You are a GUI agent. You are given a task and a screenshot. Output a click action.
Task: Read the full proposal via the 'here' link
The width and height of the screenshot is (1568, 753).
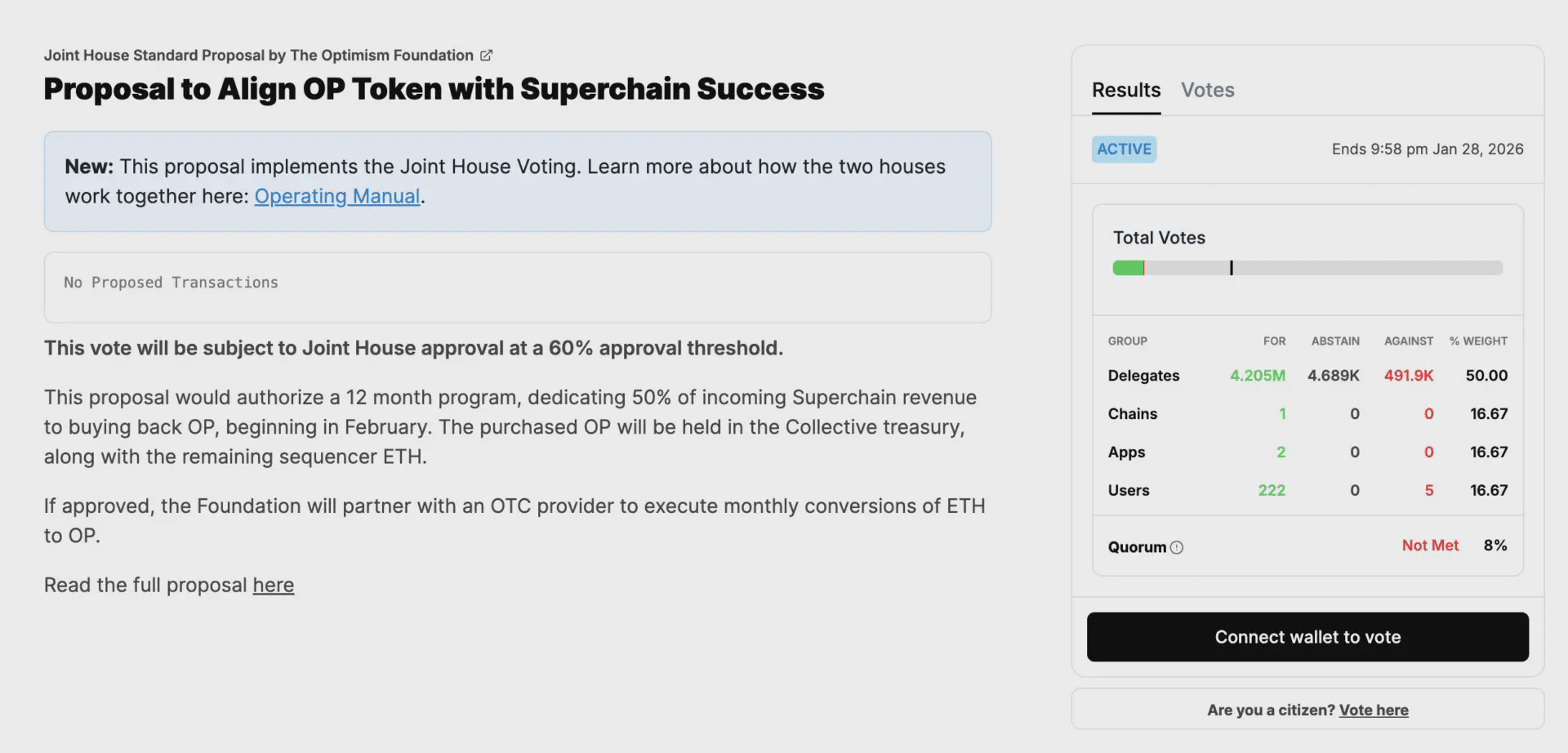273,585
